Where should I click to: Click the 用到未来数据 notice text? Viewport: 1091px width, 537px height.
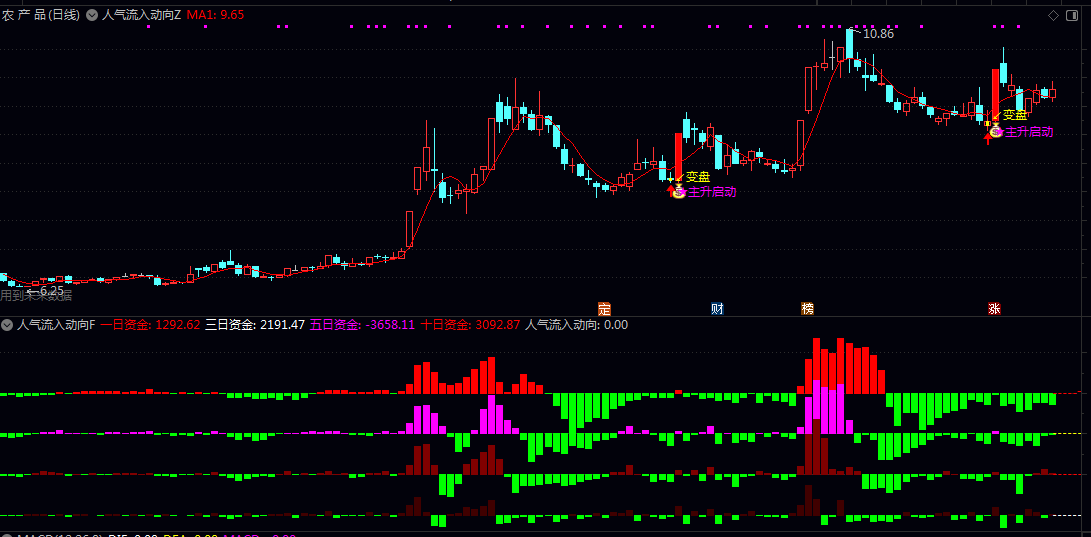tap(36, 296)
